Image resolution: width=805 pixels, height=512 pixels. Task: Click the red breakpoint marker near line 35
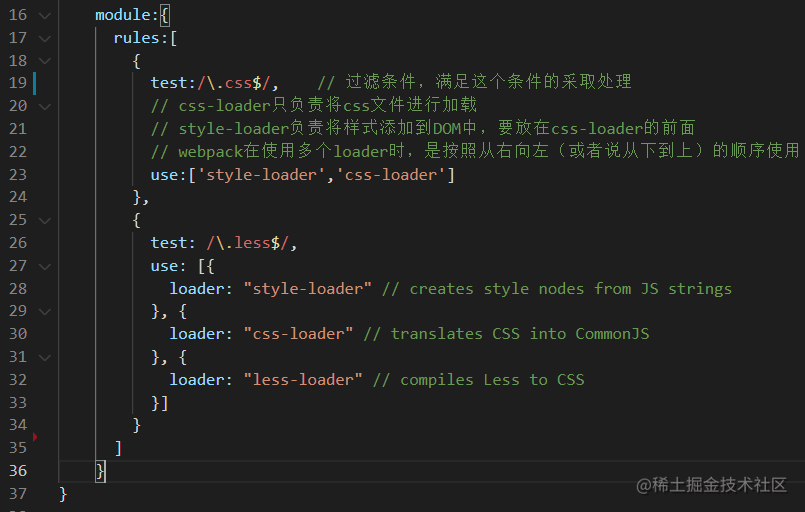pos(35,437)
